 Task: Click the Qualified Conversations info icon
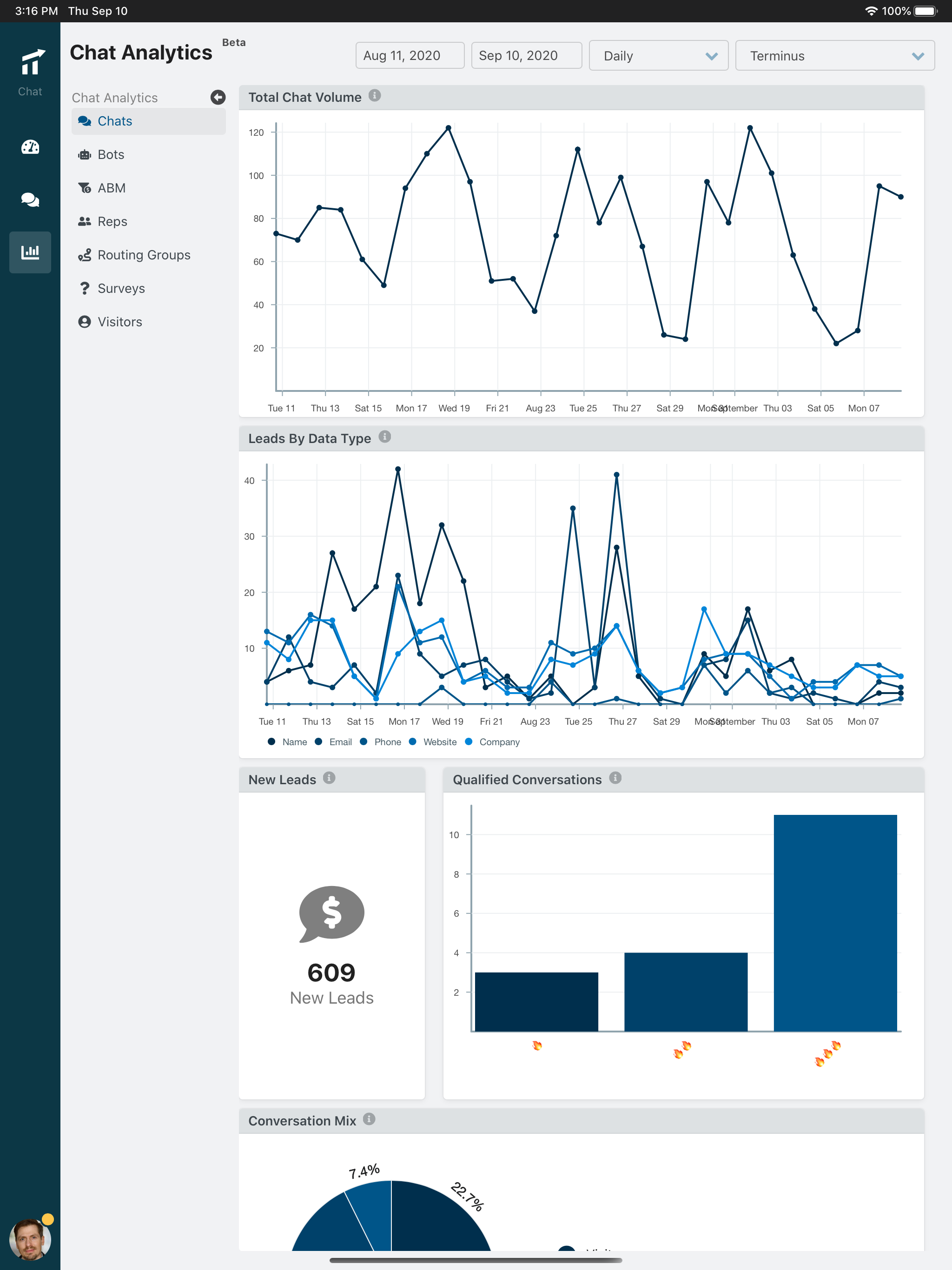[x=615, y=778]
